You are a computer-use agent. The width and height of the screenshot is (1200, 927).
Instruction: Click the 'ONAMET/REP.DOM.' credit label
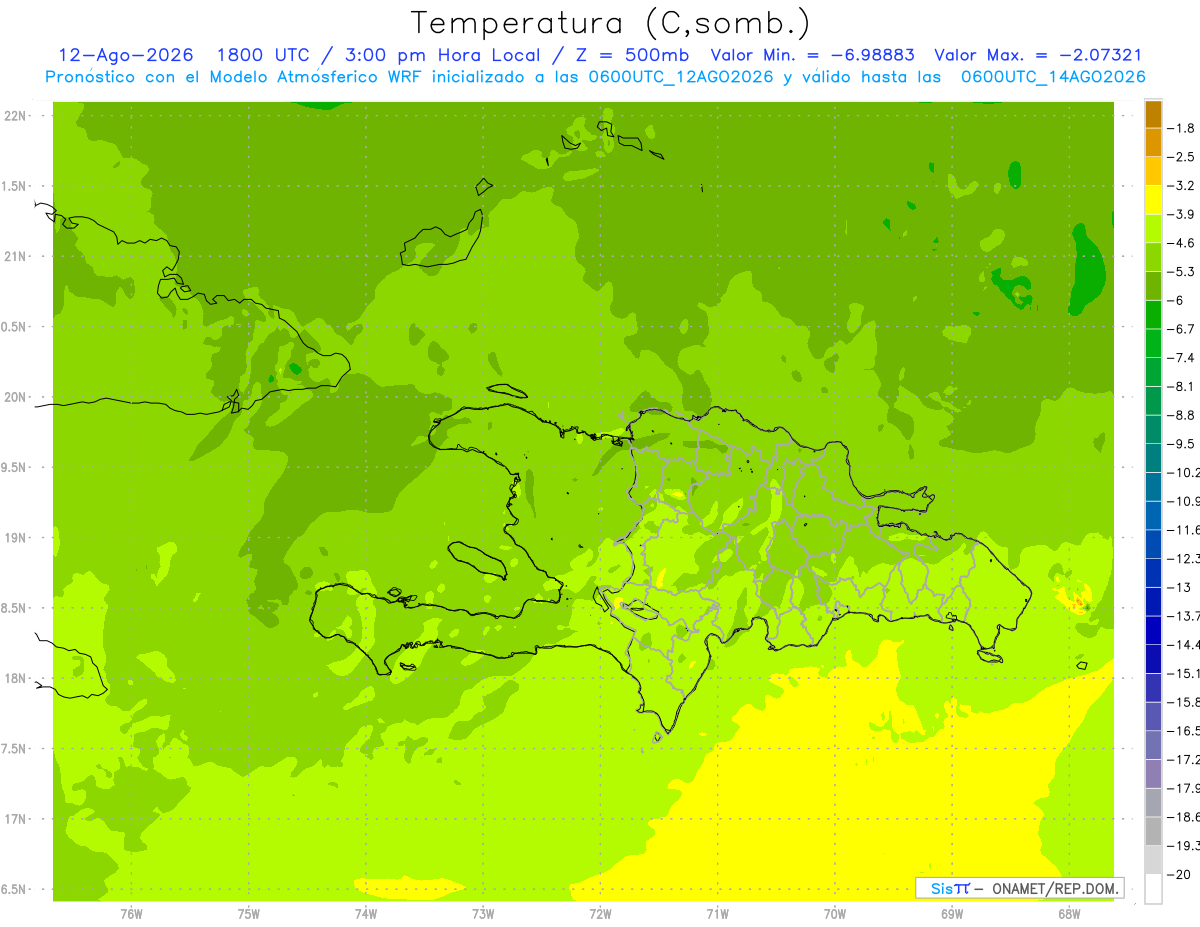point(1058,888)
